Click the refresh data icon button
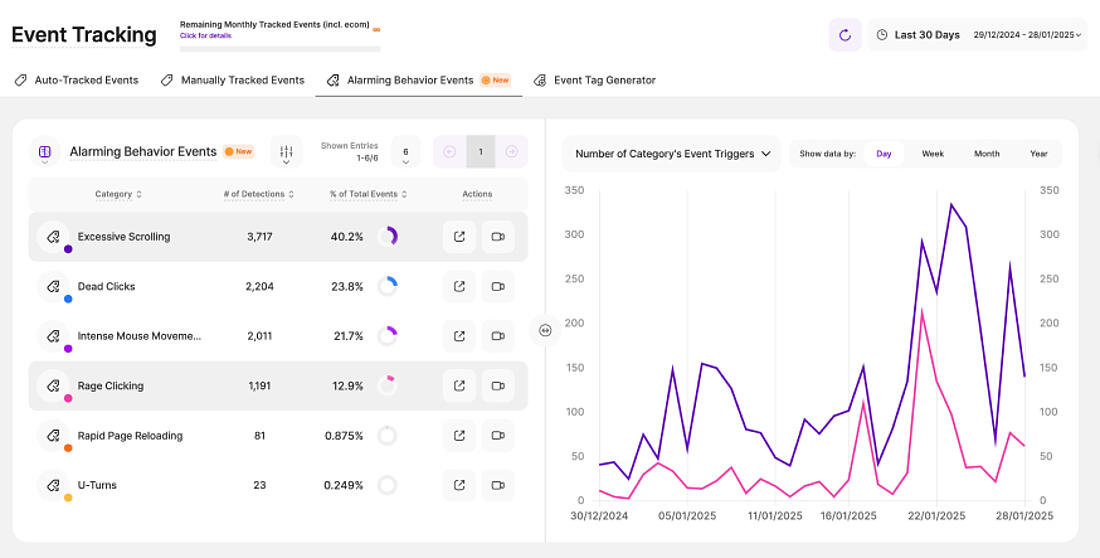1100x558 pixels. click(845, 35)
